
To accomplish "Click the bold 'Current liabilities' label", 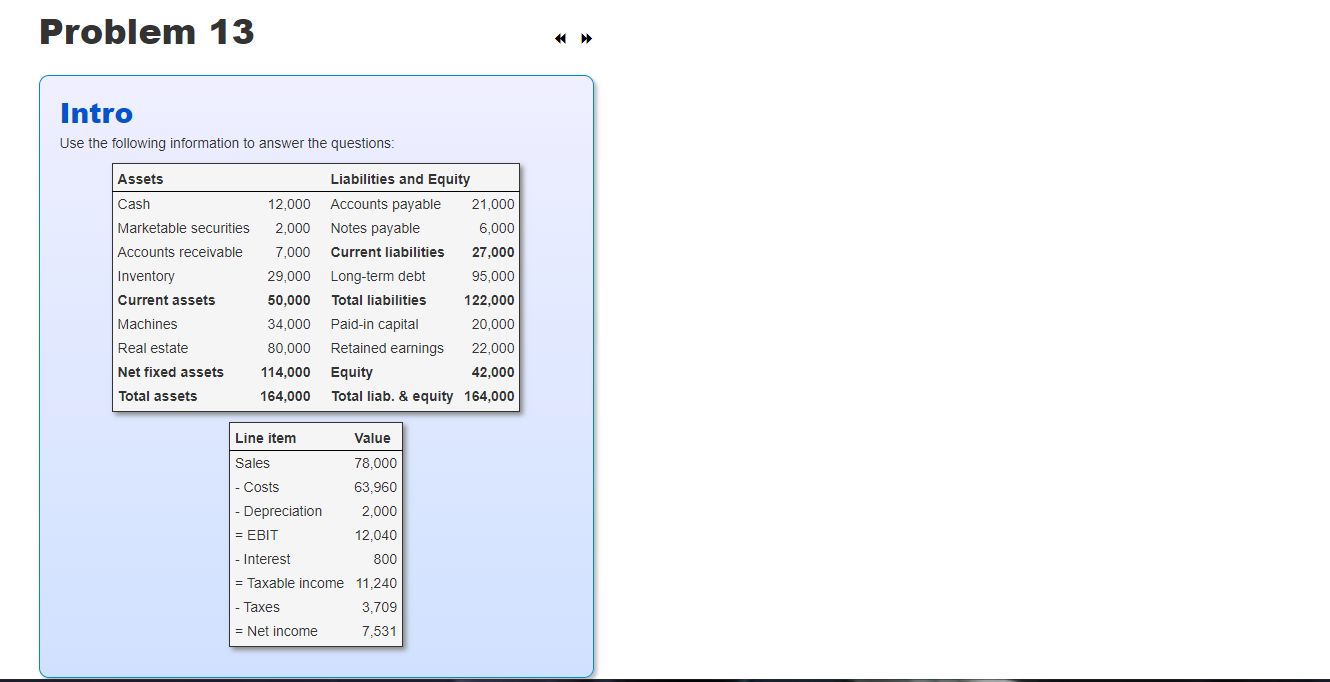I will pos(388,252).
